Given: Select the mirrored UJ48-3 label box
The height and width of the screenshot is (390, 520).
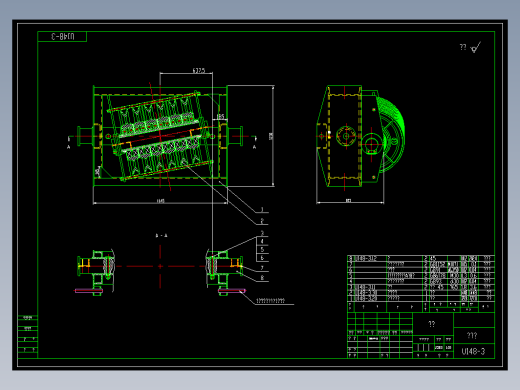Looking at the screenshot, I should click(62, 36).
